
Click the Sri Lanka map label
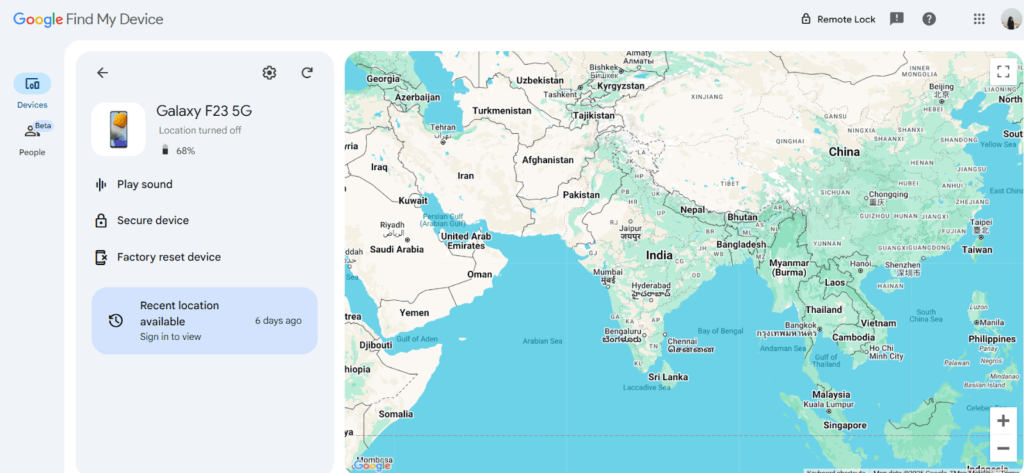667,377
